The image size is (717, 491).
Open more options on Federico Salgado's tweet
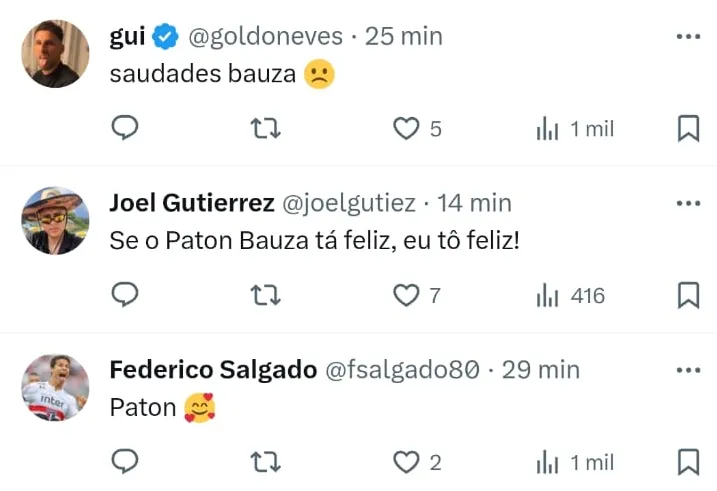pyautogui.click(x=688, y=369)
